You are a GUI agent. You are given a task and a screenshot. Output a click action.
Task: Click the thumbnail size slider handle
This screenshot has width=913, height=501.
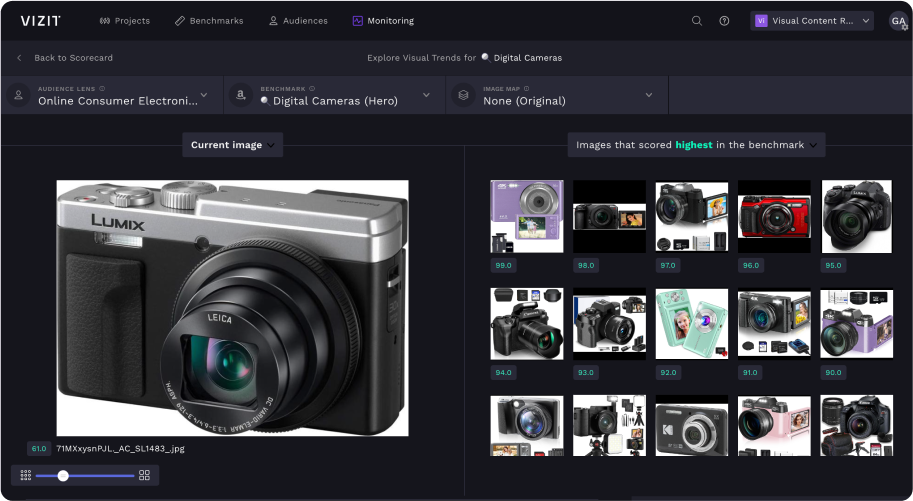point(63,475)
